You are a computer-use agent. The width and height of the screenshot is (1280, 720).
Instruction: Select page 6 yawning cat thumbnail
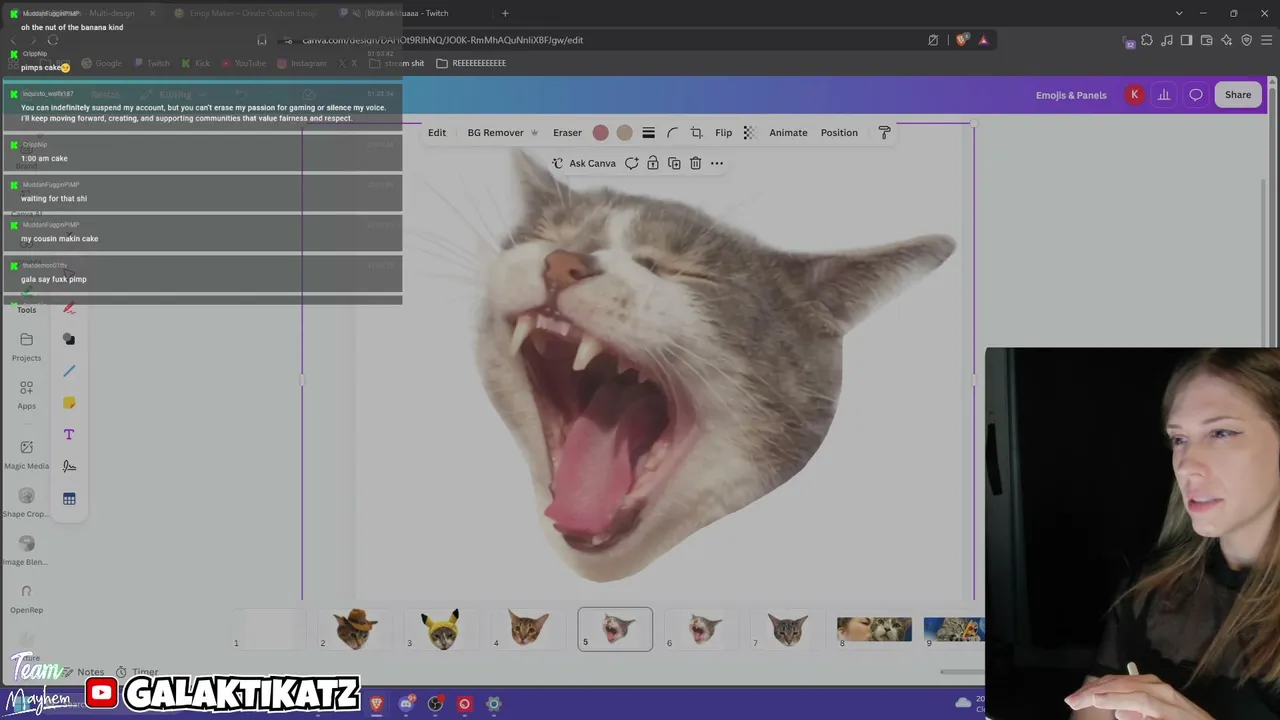701,629
